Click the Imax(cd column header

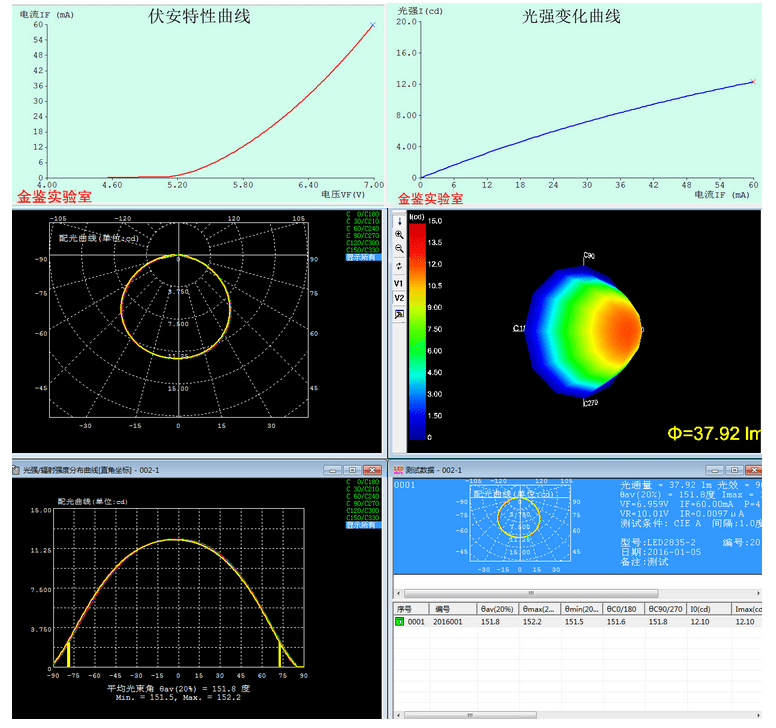pyautogui.click(x=747, y=609)
